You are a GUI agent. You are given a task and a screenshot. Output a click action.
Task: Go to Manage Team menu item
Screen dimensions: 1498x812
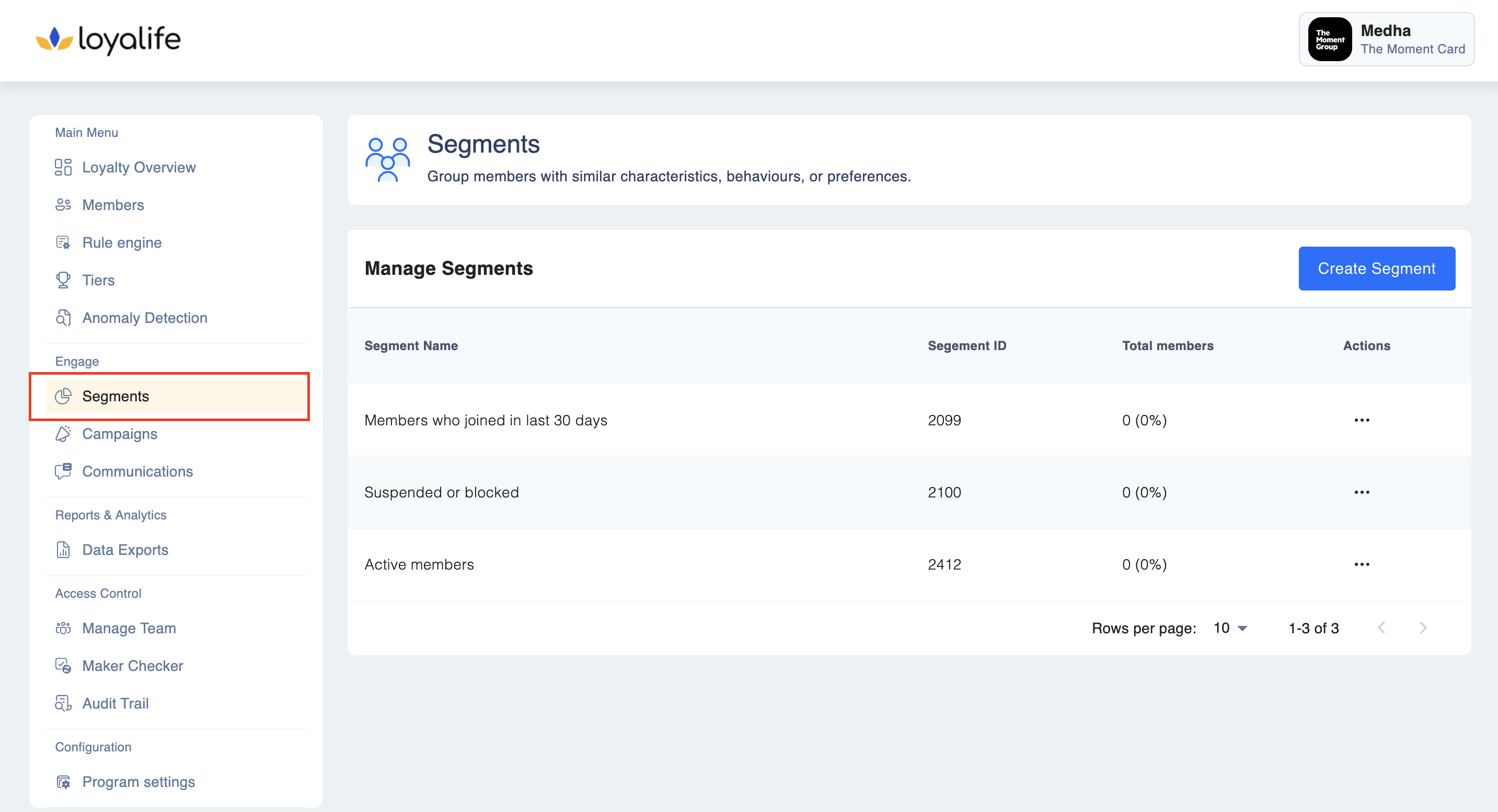129,628
